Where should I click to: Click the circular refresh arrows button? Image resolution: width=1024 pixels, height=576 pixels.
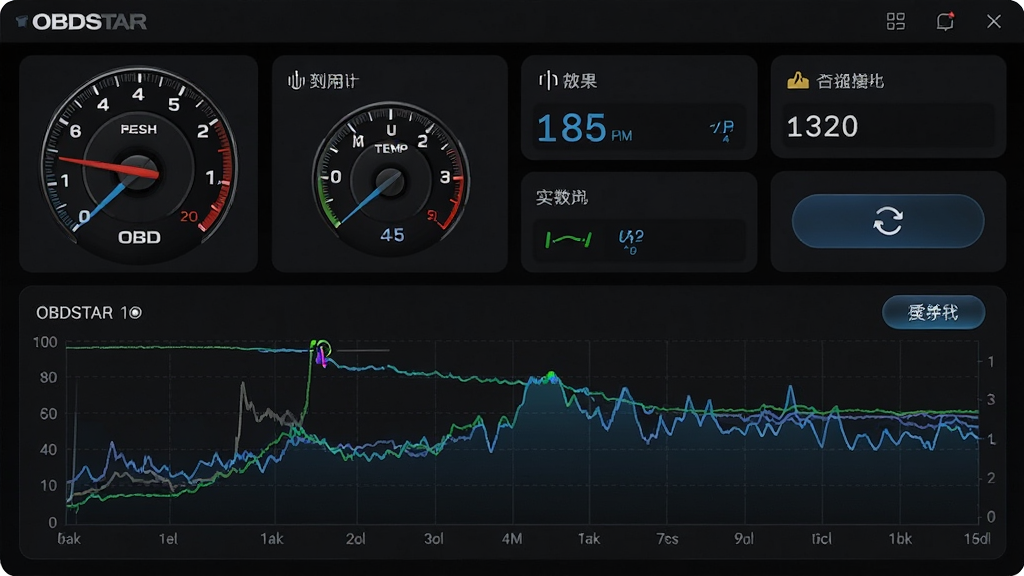888,221
